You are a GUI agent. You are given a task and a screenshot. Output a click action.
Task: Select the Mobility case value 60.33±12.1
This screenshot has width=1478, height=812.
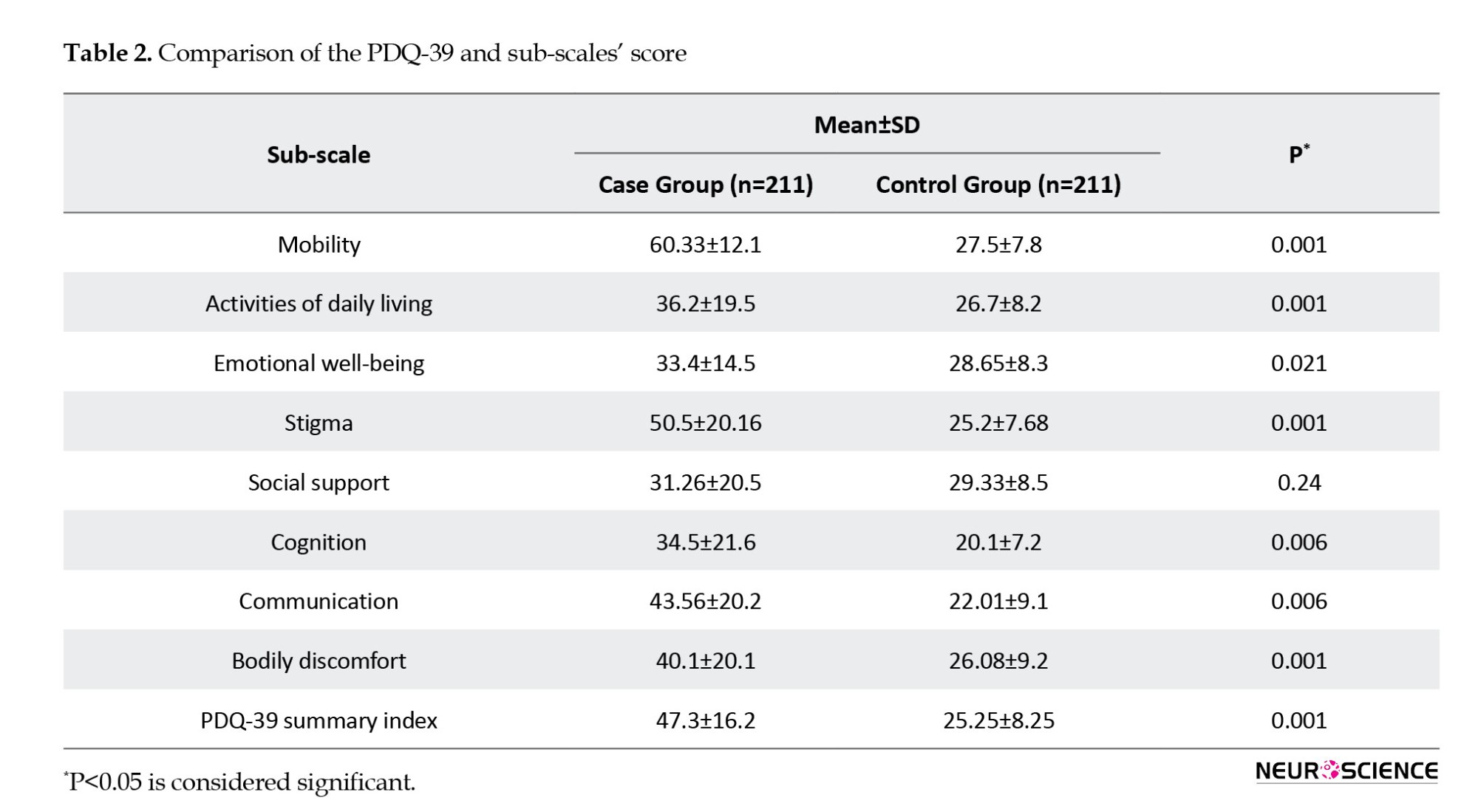(x=705, y=245)
